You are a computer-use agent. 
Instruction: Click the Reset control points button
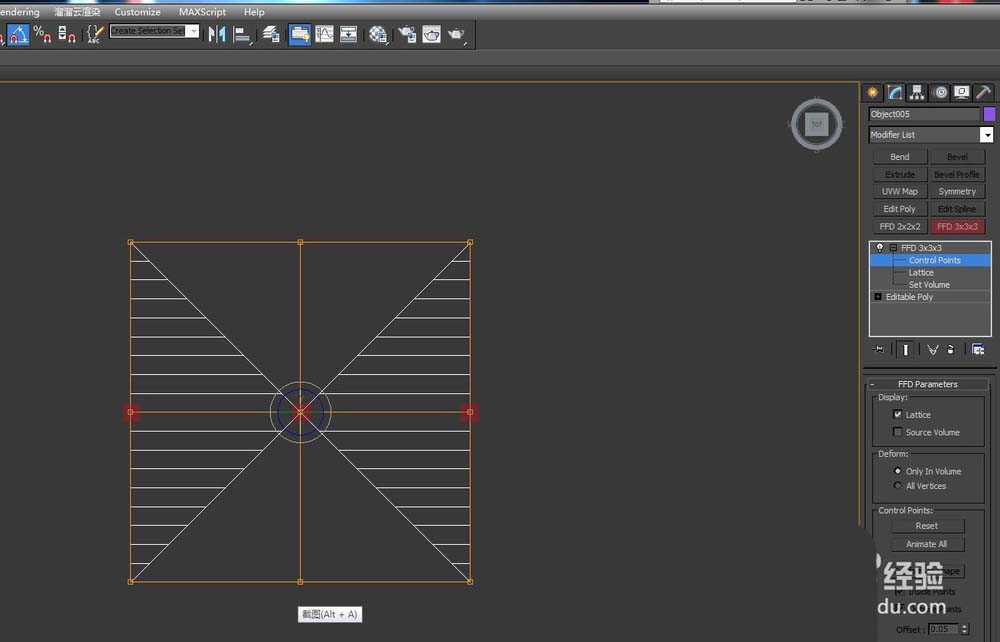point(927,526)
